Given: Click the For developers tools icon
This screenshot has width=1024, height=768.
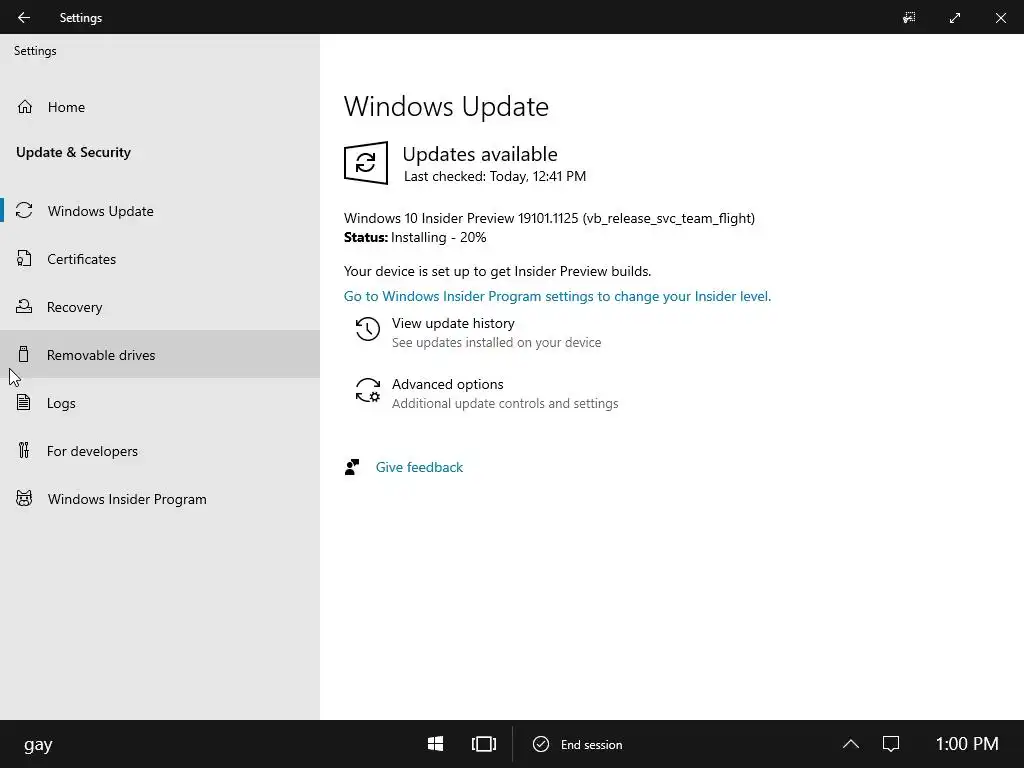Looking at the screenshot, I should coord(24,451).
